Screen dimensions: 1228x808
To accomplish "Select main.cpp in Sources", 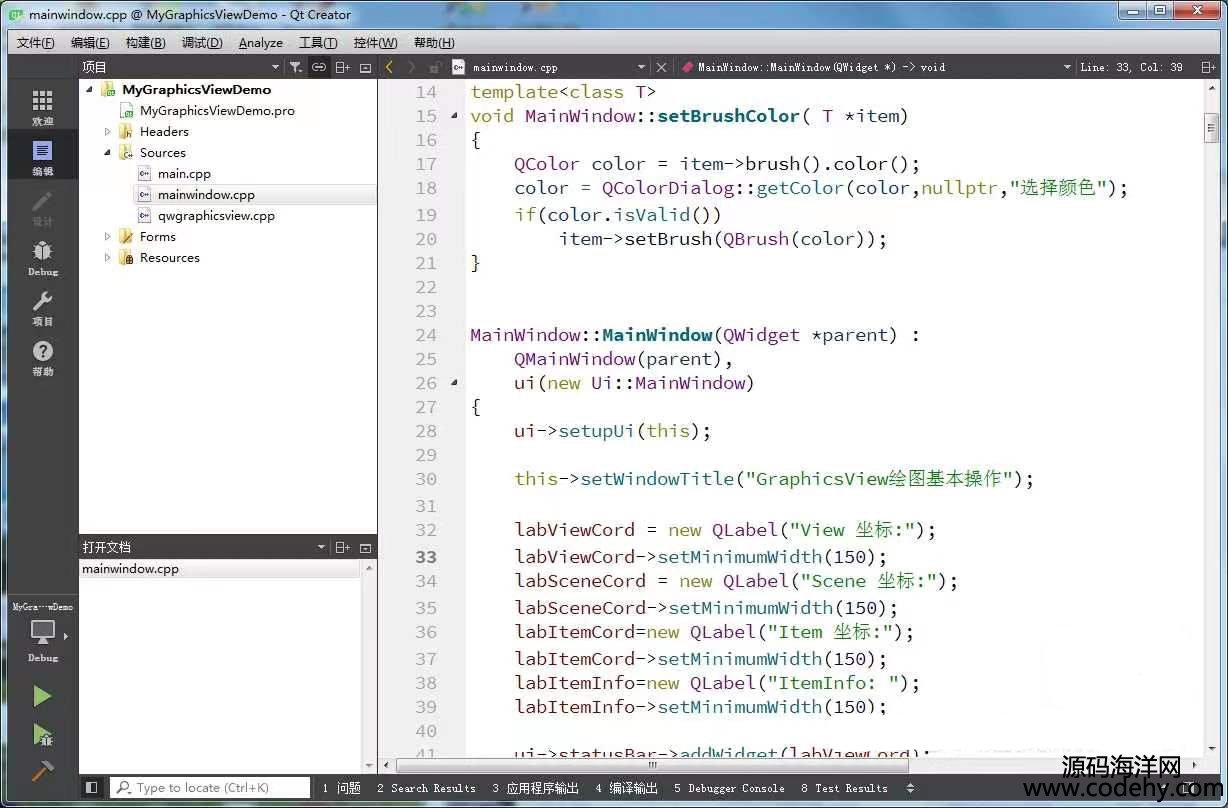I will click(184, 174).
